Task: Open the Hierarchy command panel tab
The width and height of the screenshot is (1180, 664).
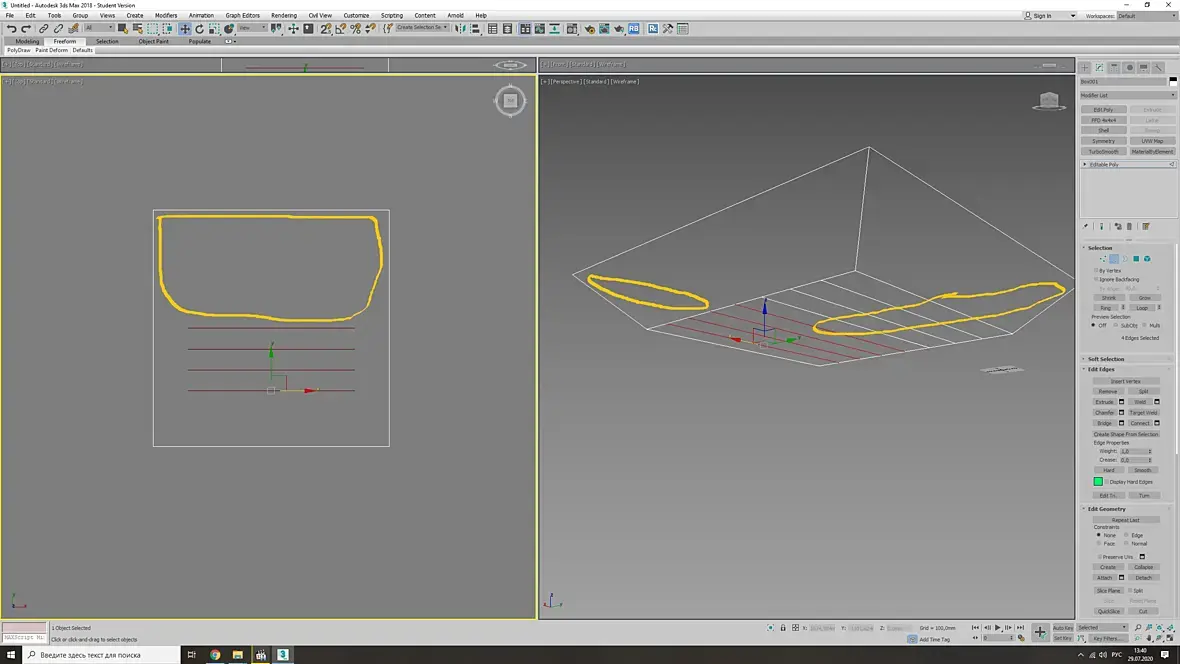Action: click(1115, 67)
